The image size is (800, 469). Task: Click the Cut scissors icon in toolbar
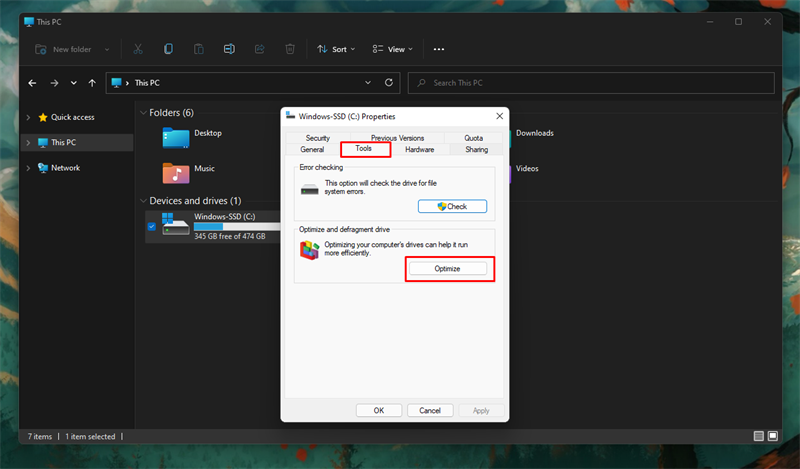point(138,49)
